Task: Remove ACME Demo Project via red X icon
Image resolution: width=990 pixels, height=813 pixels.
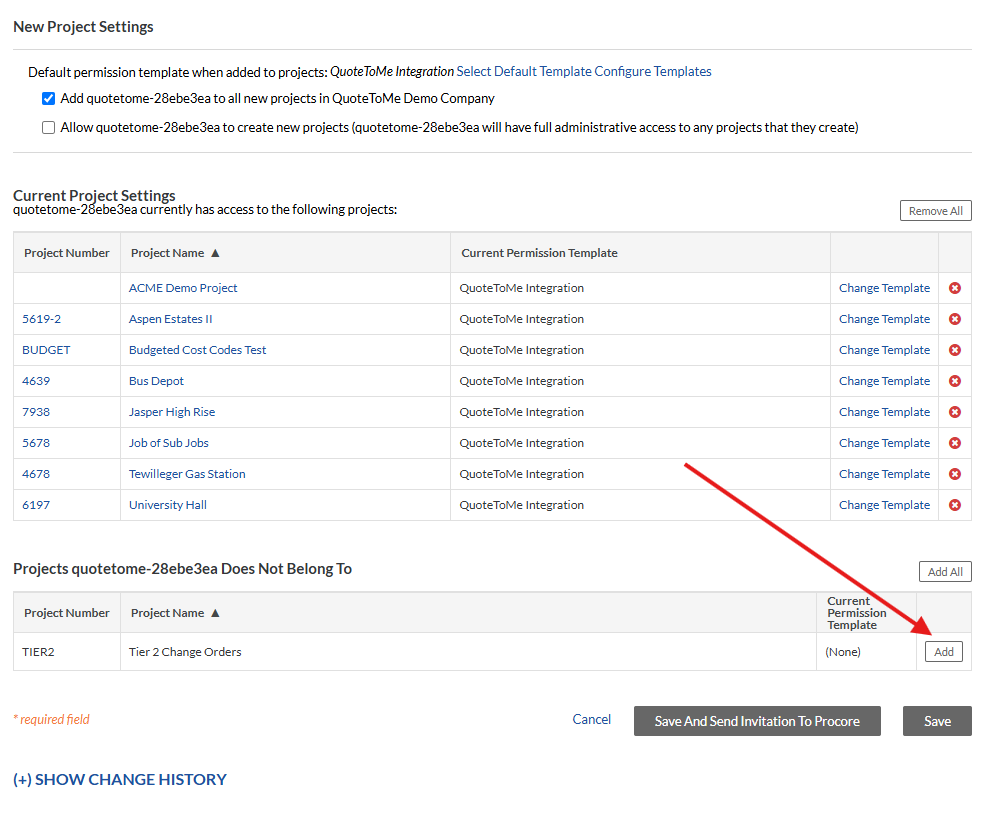Action: coord(955,288)
